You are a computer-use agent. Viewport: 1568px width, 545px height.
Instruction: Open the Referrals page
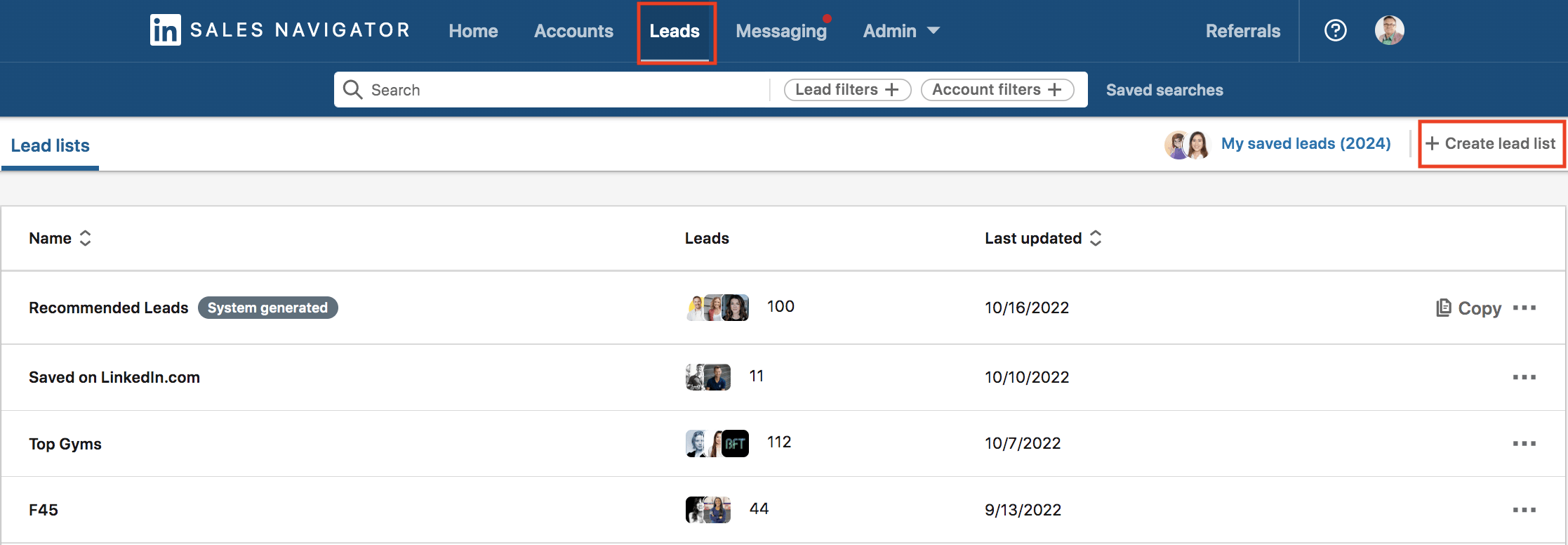point(1243,31)
